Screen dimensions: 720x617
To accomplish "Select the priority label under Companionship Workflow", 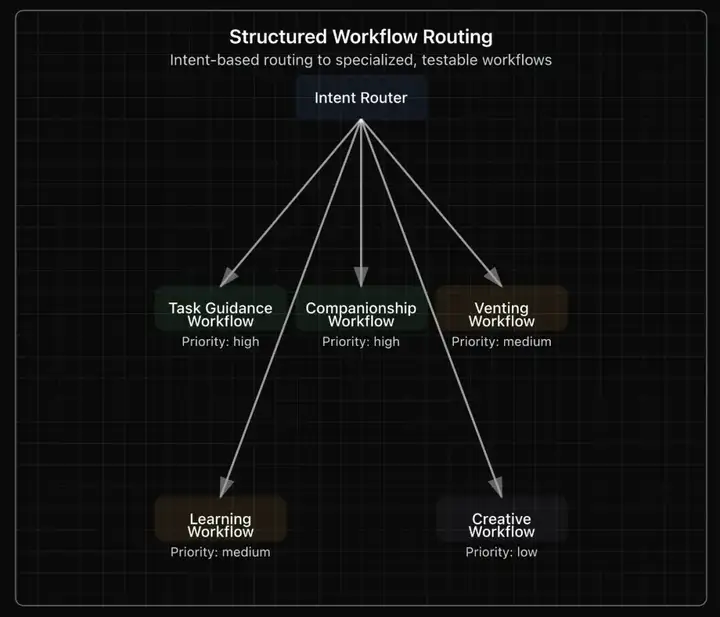I will coord(360,342).
